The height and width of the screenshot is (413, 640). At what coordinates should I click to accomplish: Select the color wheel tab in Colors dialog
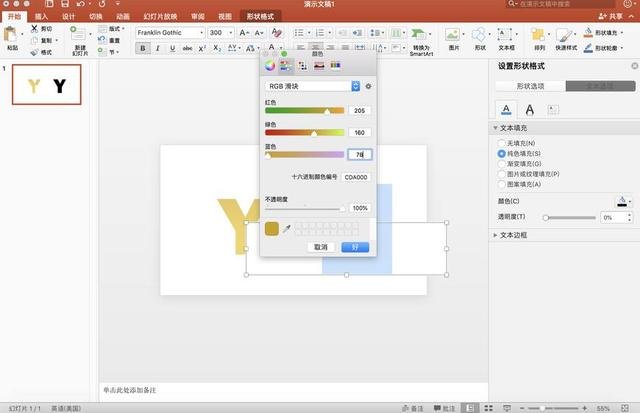pyautogui.click(x=270, y=65)
